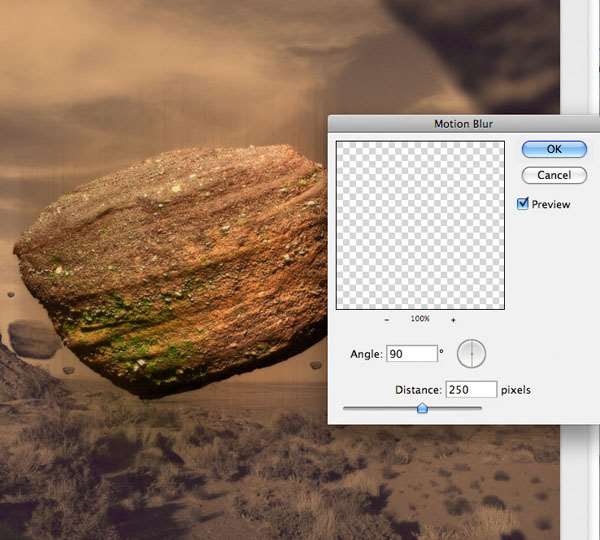Click the Angle input field
The width and height of the screenshot is (600, 540).
pos(412,353)
